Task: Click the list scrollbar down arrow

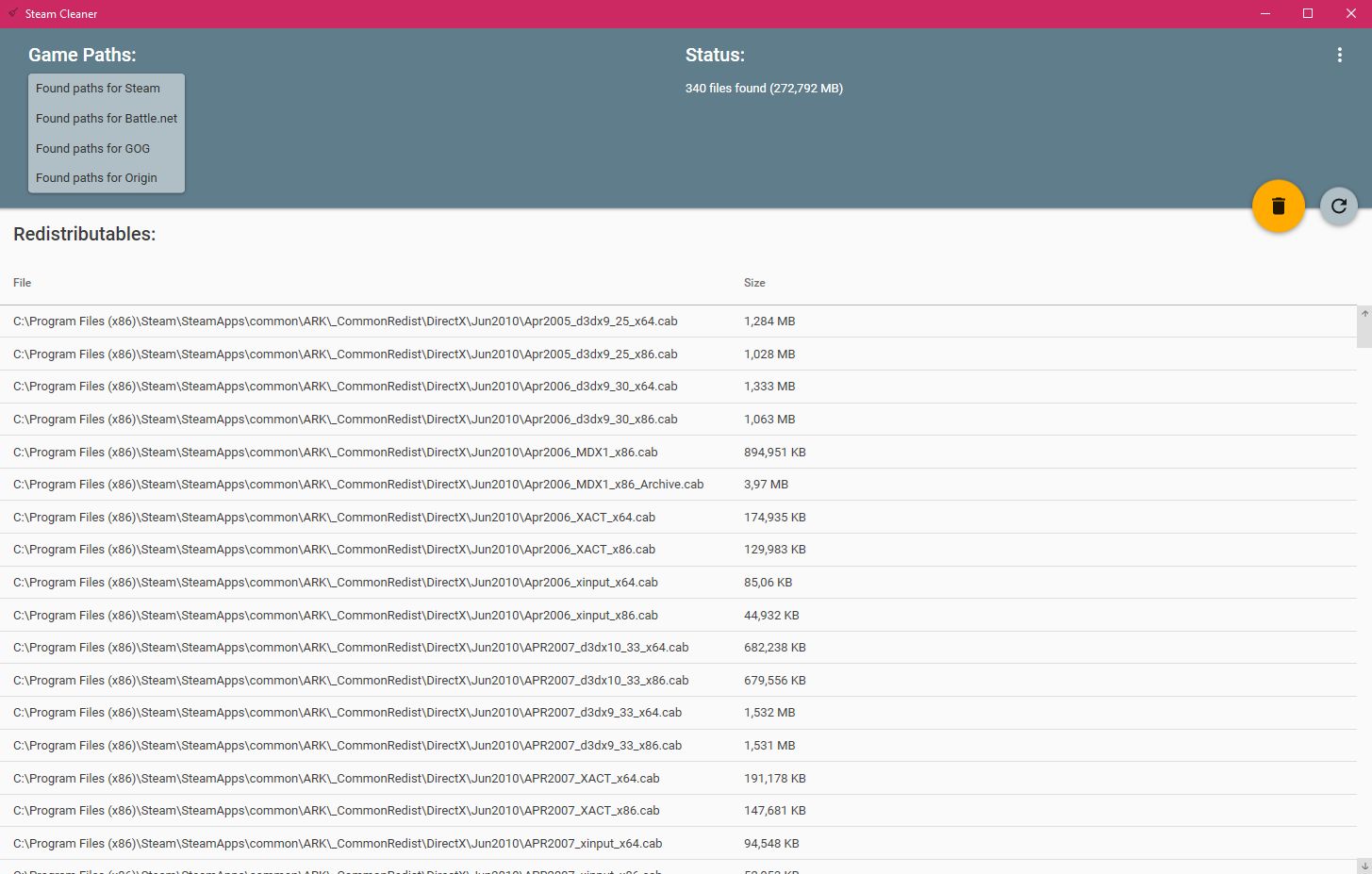Action: click(x=1364, y=866)
